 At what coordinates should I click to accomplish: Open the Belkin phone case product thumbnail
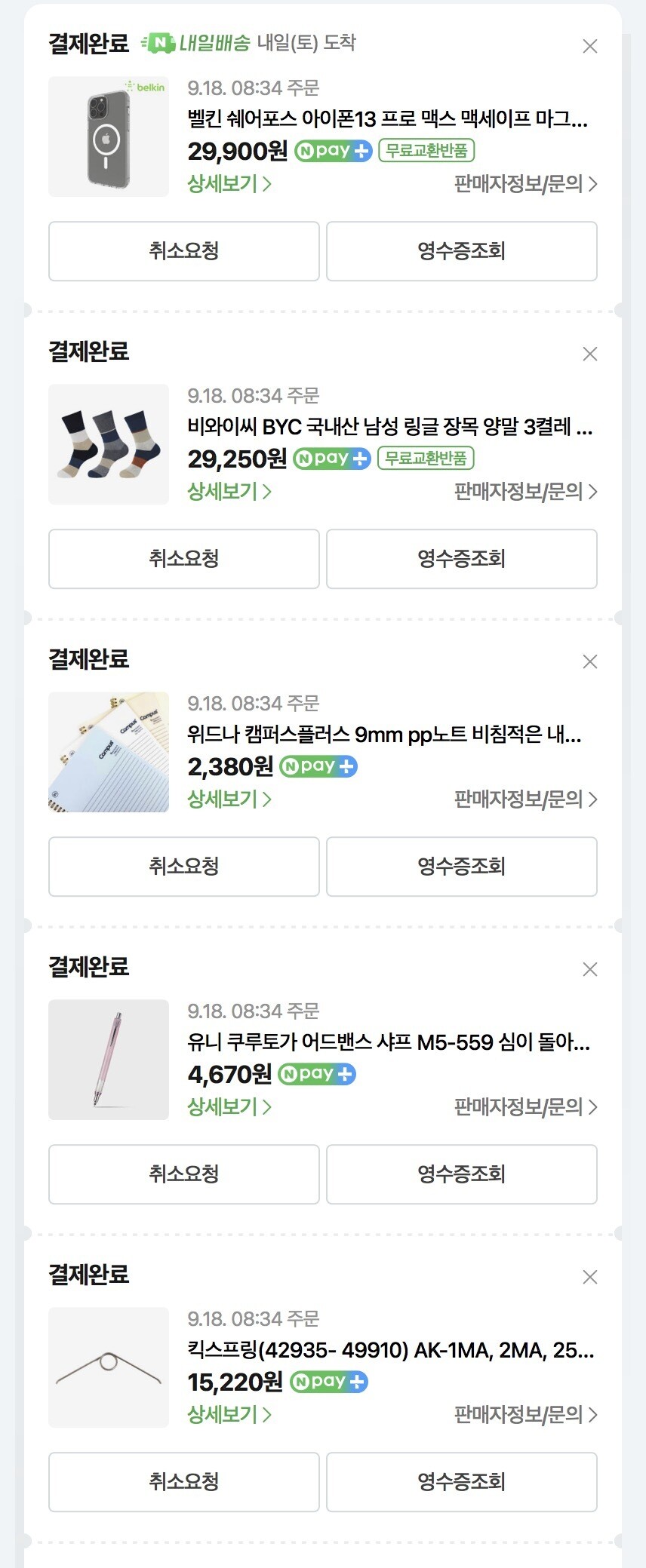tap(109, 137)
